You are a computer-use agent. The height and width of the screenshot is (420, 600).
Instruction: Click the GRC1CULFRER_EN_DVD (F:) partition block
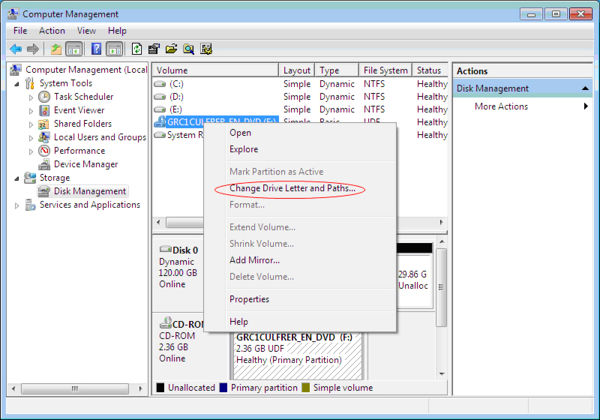point(298,356)
